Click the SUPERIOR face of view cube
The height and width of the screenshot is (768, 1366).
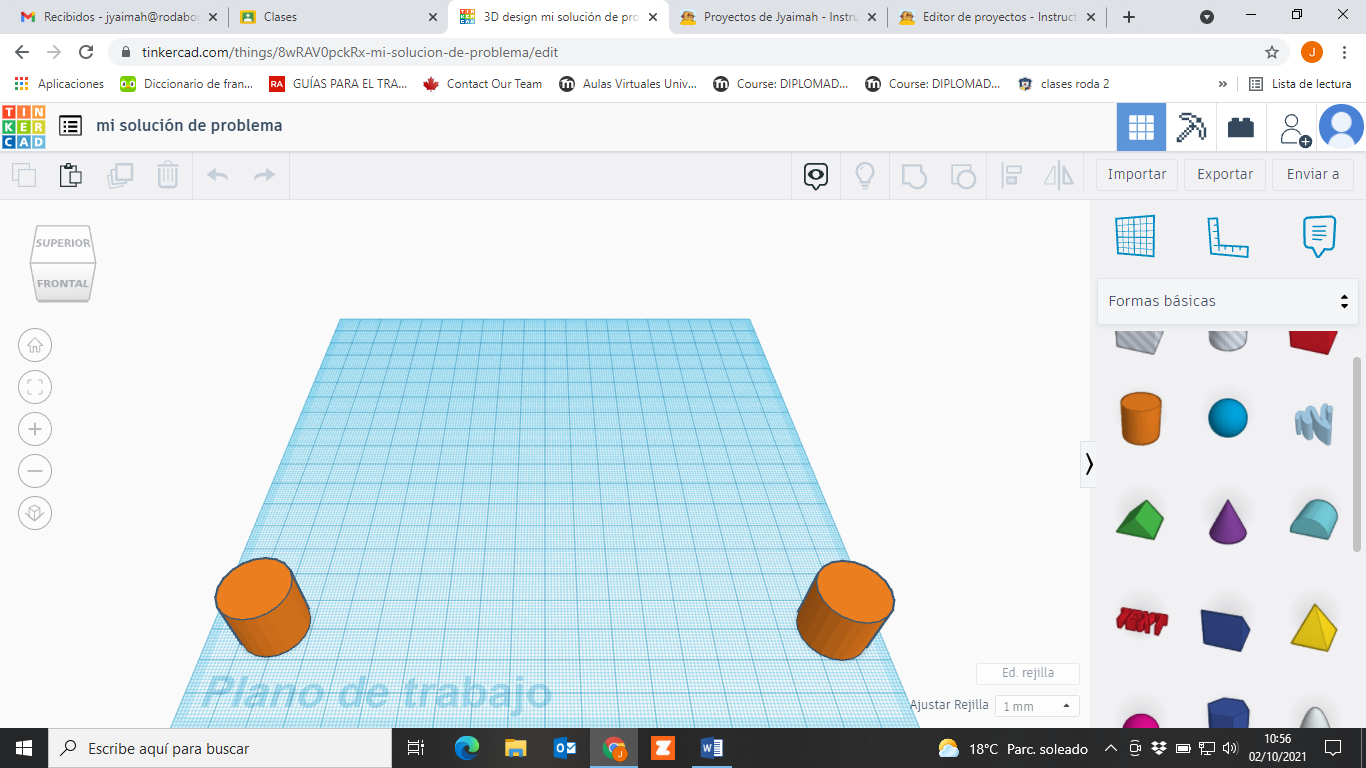point(63,244)
